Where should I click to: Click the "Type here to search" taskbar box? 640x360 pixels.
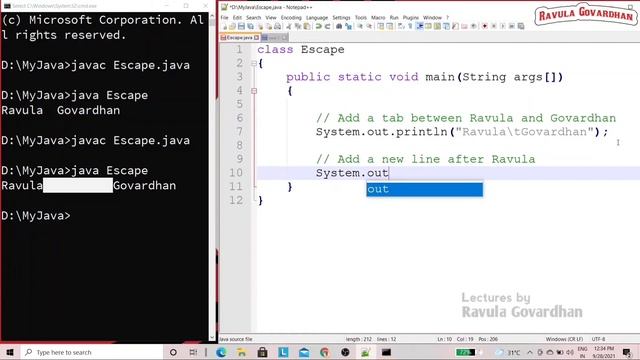pos(91,352)
